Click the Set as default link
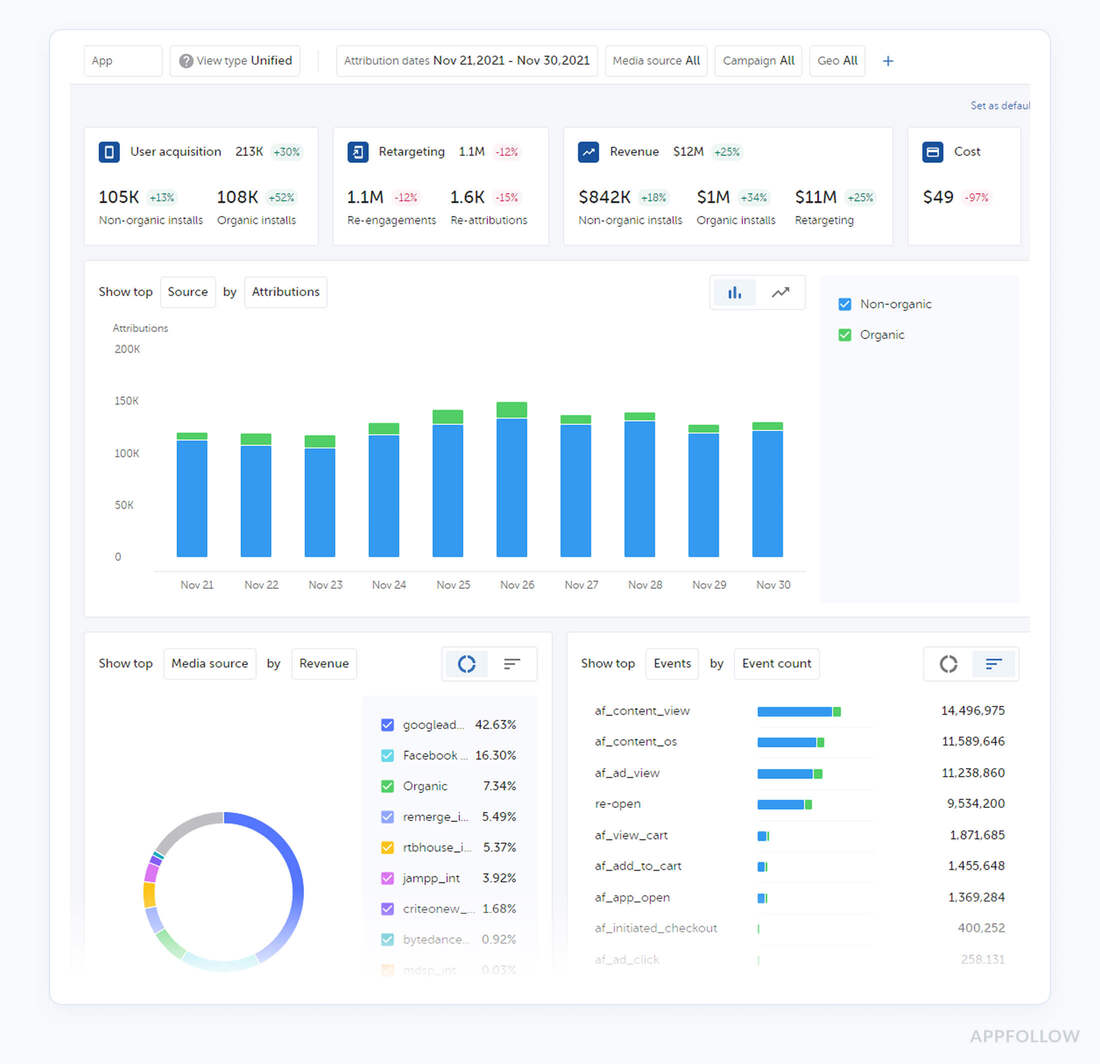Screen dimensions: 1100x1064 [999, 105]
